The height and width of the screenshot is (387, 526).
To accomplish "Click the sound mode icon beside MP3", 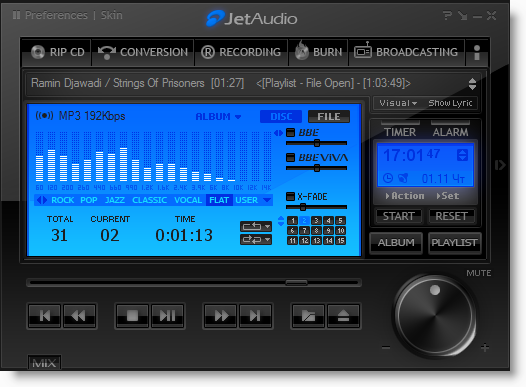I will click(45, 116).
